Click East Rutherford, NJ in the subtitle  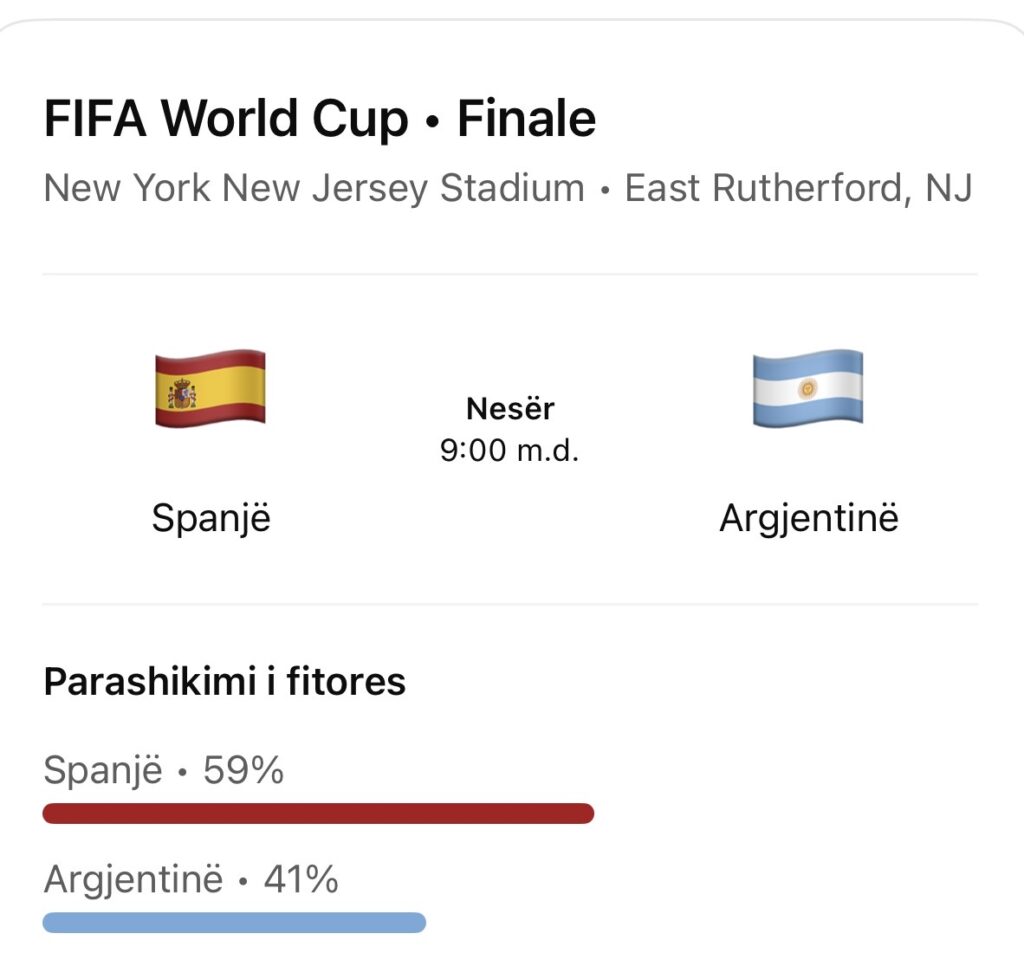799,188
